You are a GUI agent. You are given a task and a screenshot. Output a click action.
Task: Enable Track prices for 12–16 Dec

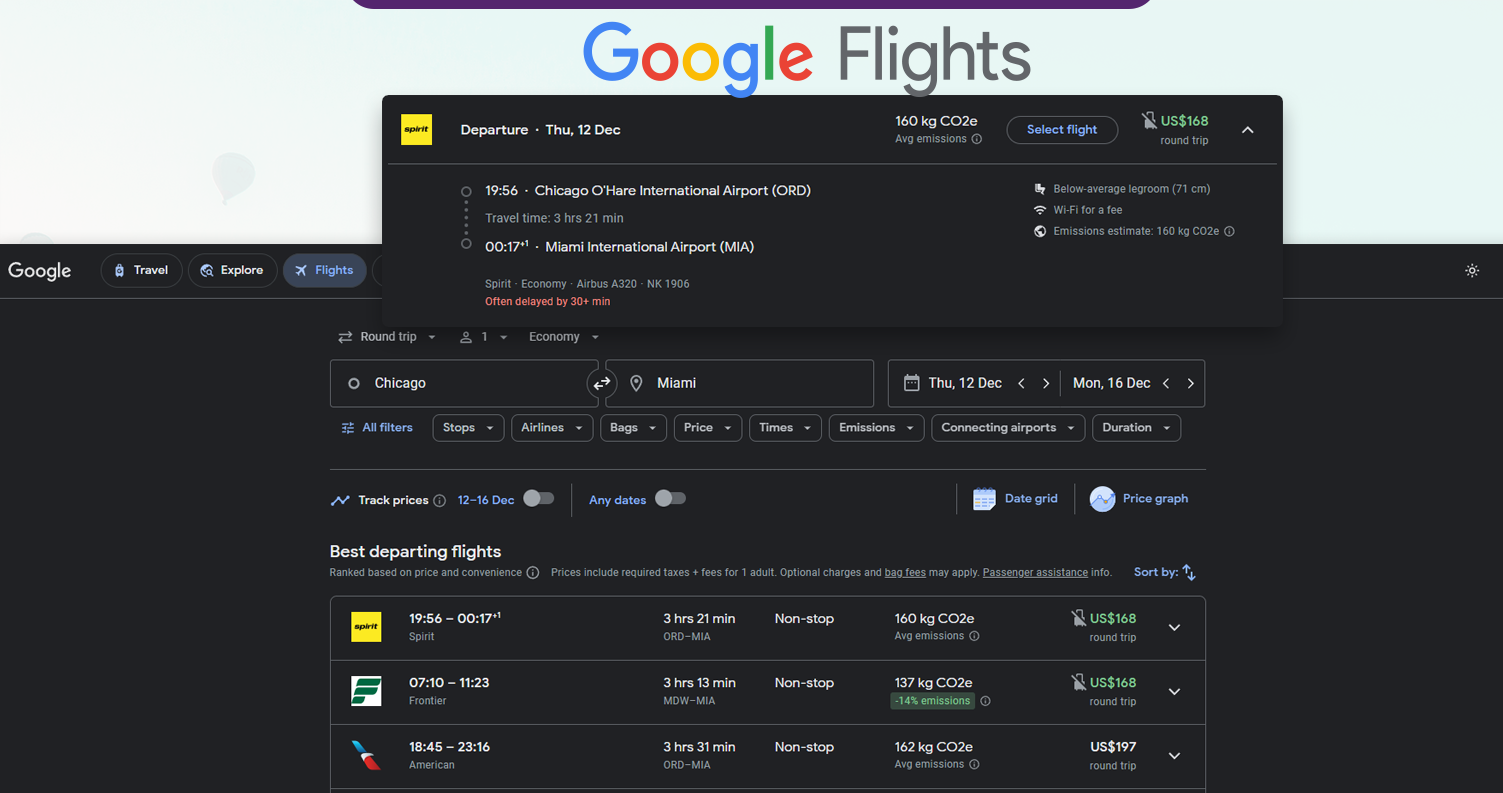(537, 498)
